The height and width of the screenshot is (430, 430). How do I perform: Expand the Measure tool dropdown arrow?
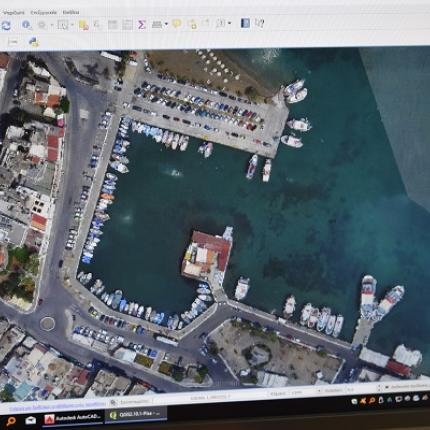point(166,24)
